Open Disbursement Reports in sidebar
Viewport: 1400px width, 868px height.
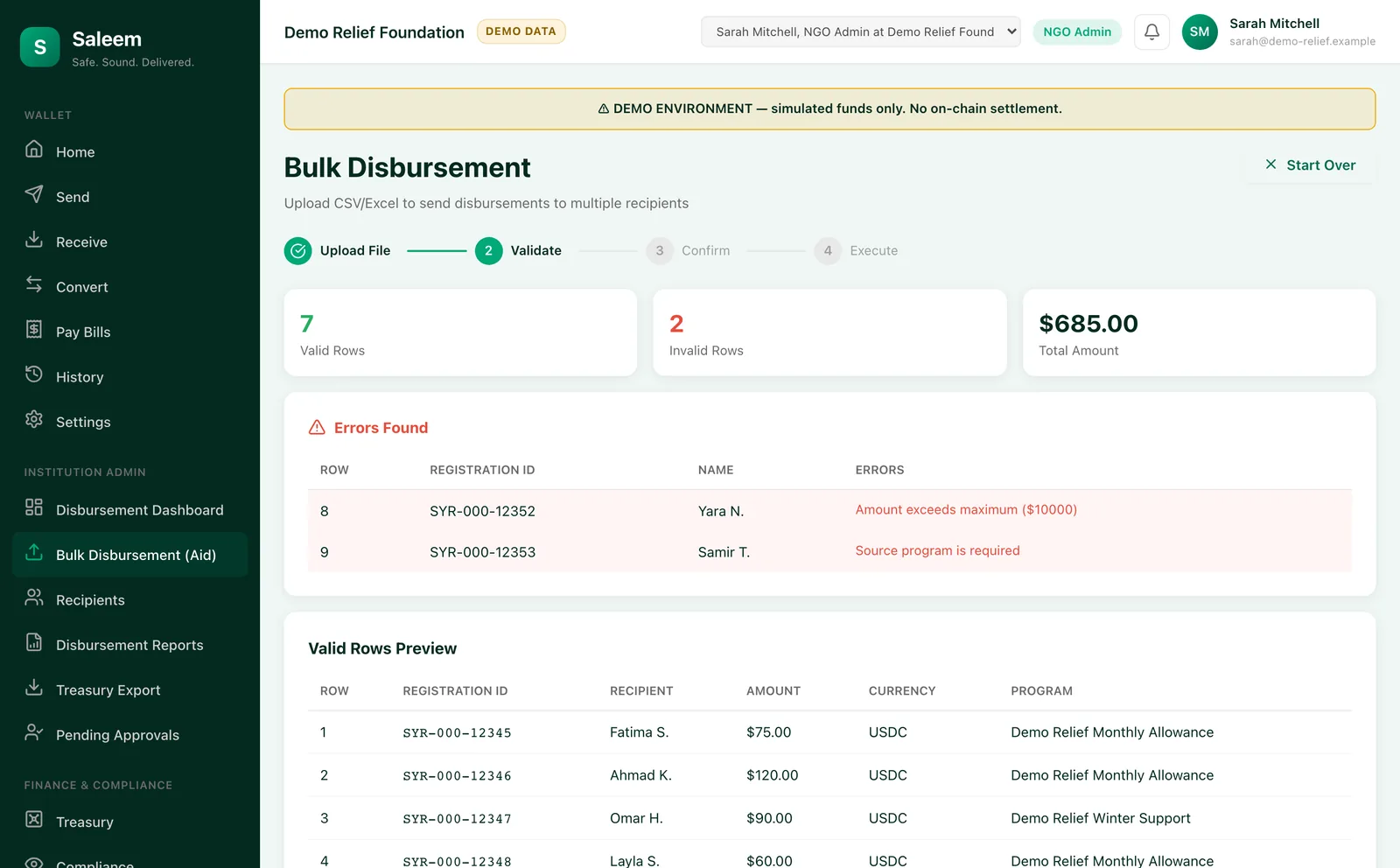[129, 645]
